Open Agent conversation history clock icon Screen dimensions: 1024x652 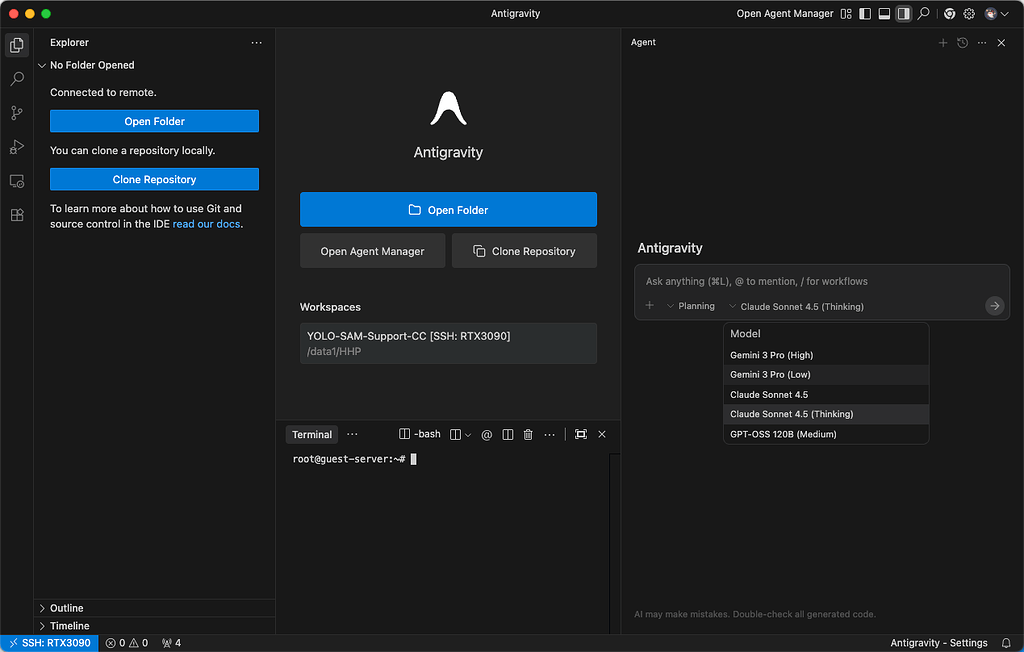963,42
